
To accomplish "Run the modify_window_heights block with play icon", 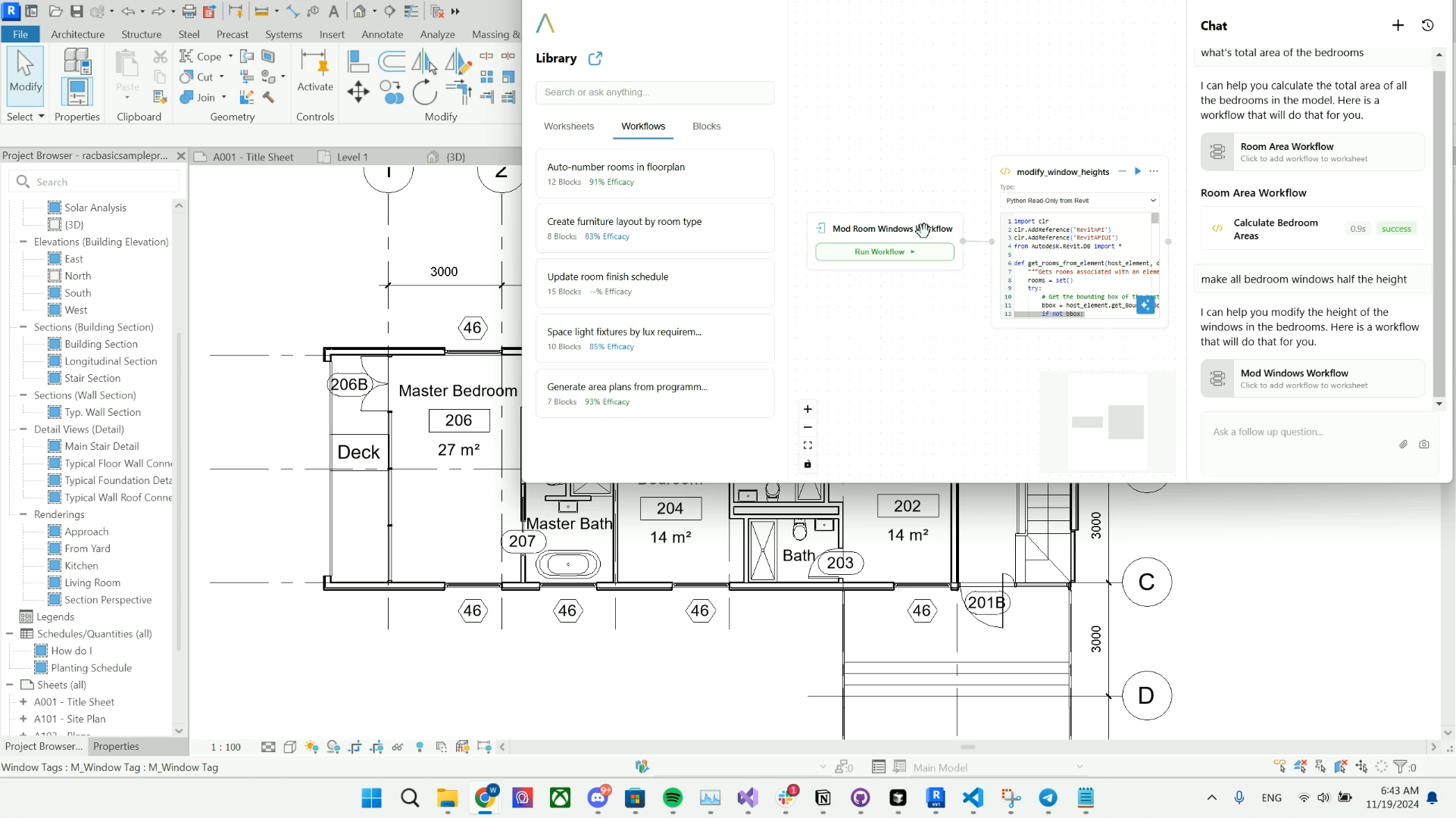I will [x=1137, y=171].
